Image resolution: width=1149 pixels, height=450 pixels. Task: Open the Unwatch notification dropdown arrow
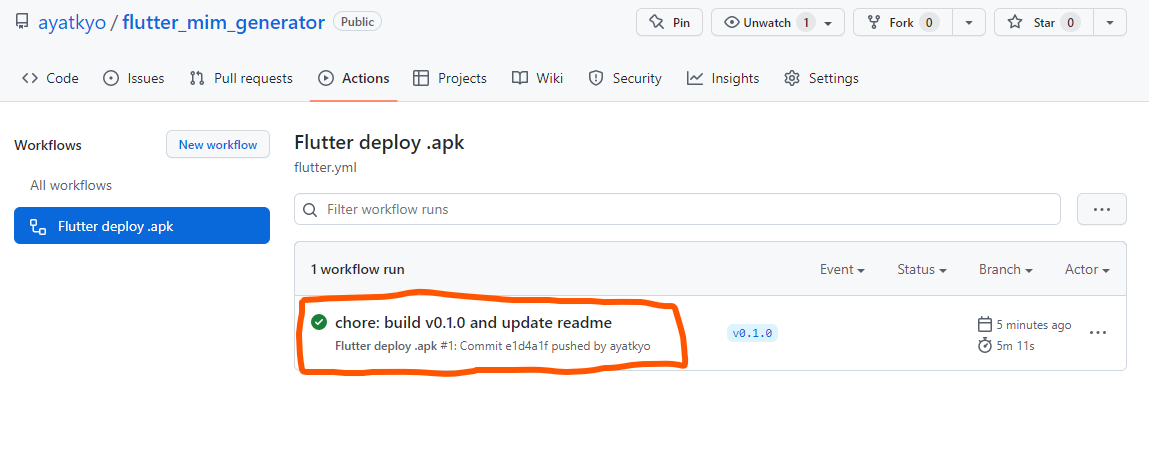(x=829, y=23)
